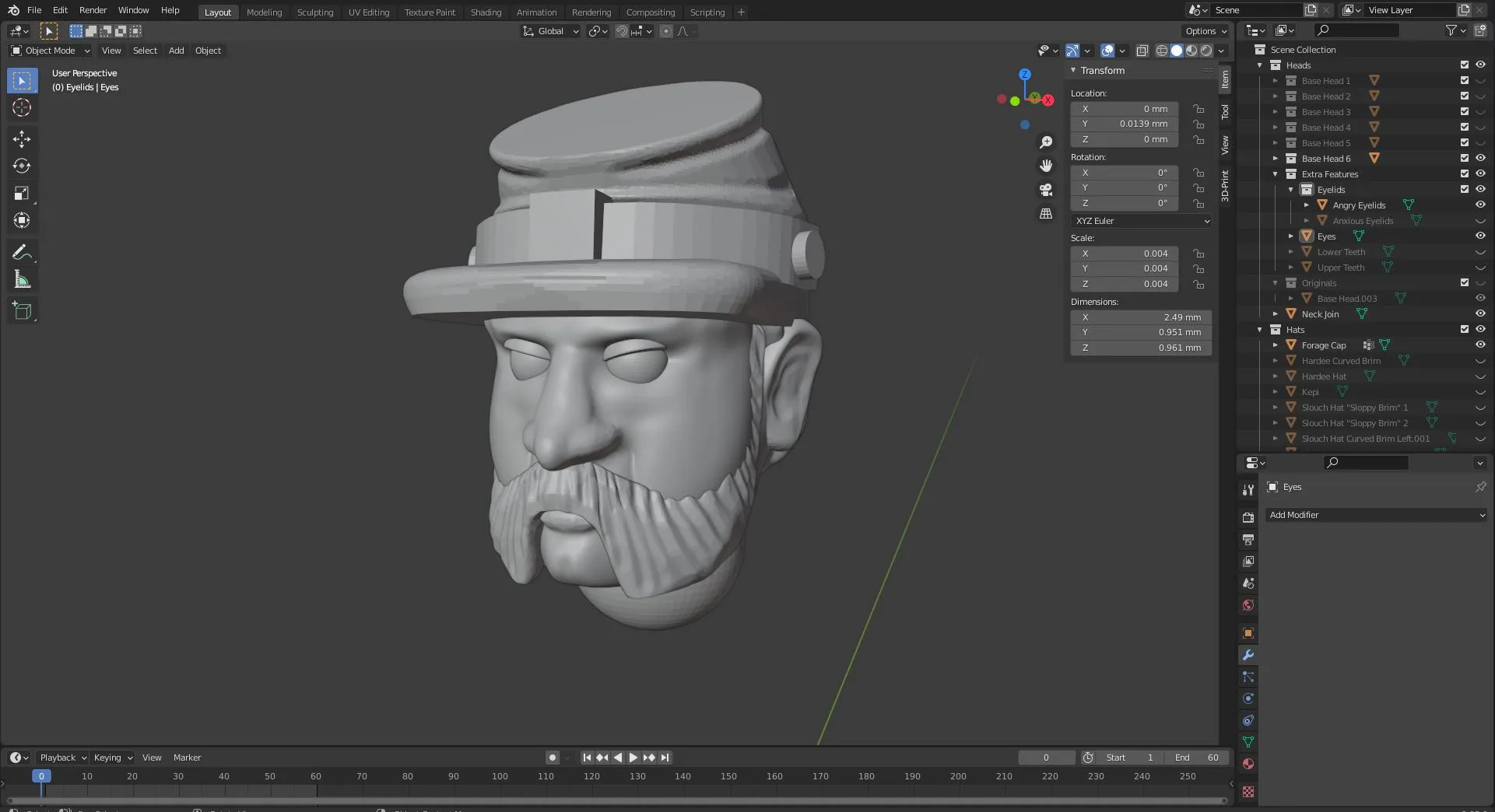Select the Move tool in toolbar
This screenshot has width=1495, height=812.
(x=22, y=139)
